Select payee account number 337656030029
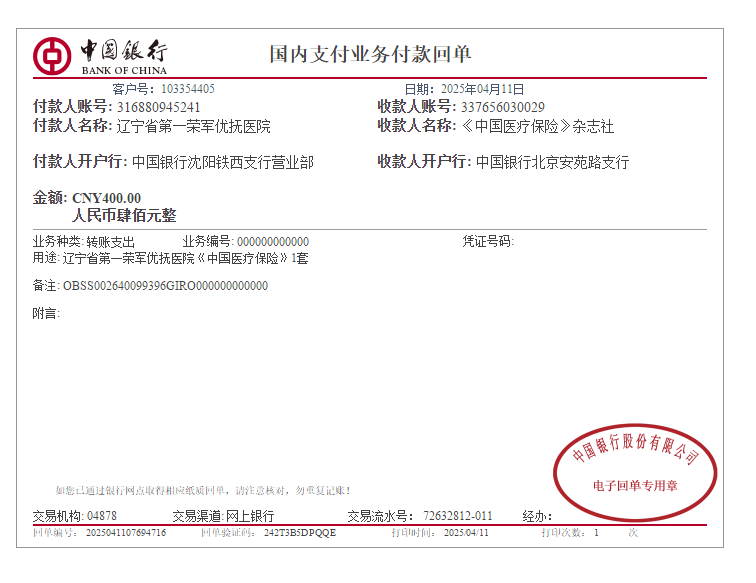 click(x=503, y=107)
